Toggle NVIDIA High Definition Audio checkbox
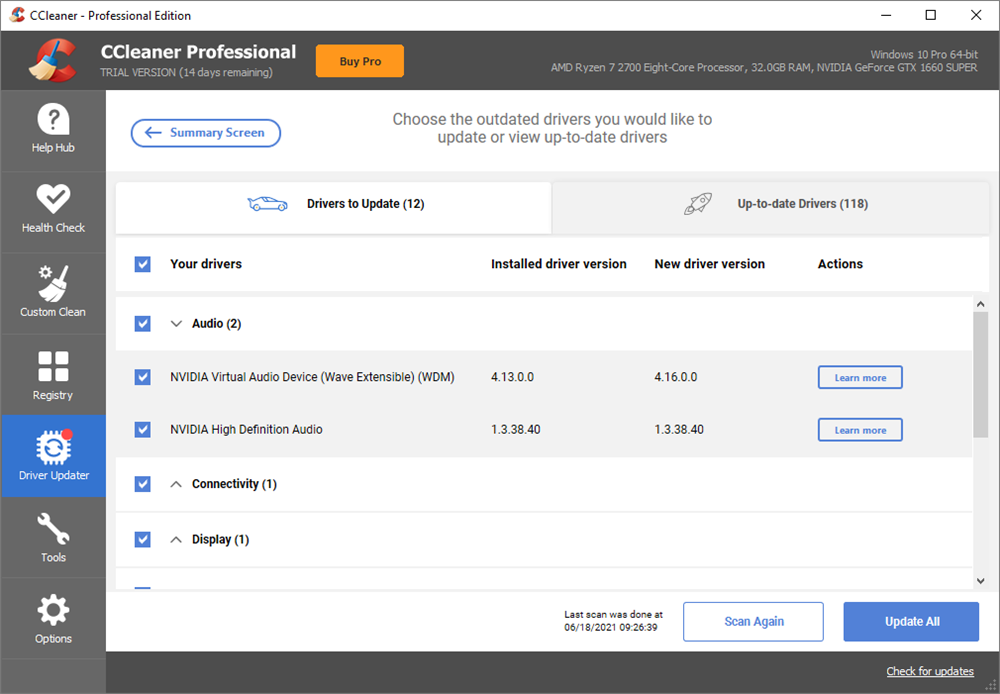 click(143, 430)
